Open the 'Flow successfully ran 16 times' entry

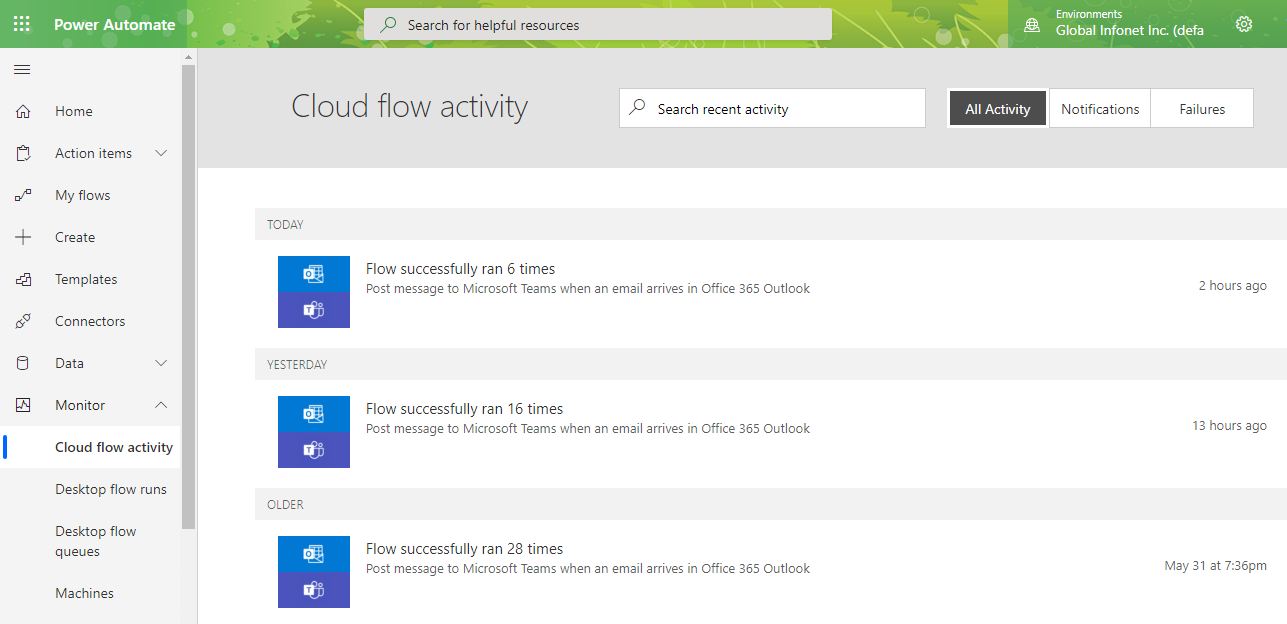click(464, 409)
